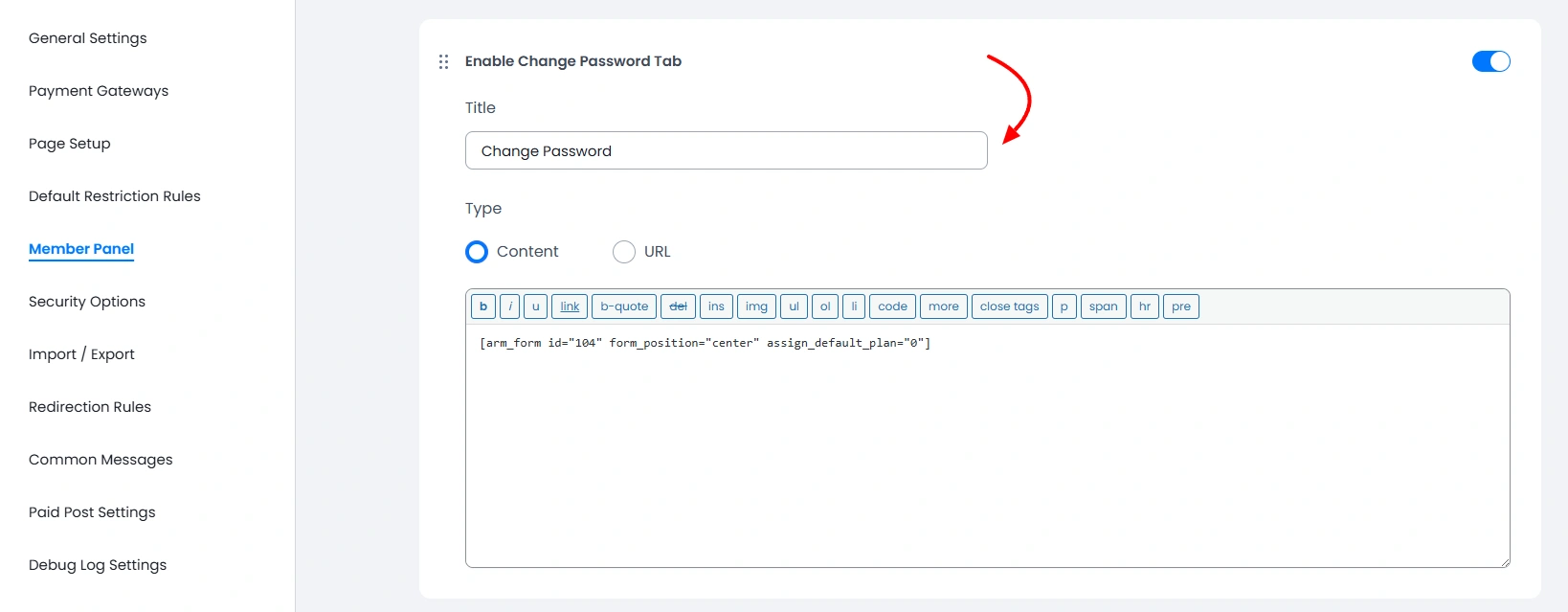The width and height of the screenshot is (1568, 612).
Task: Go to Import / Export settings
Action: tap(81, 353)
